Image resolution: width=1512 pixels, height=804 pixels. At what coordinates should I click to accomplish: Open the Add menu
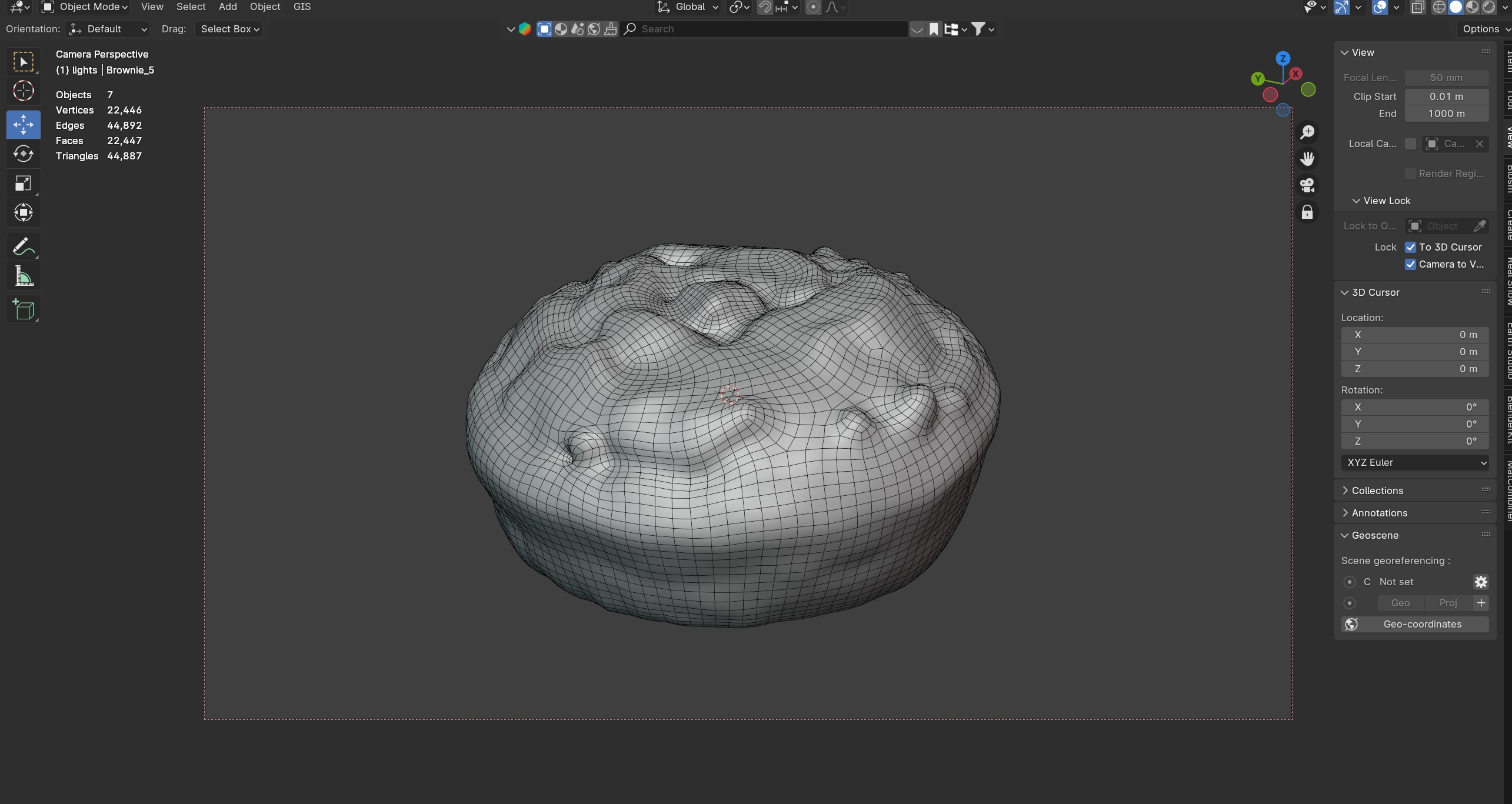click(x=228, y=7)
